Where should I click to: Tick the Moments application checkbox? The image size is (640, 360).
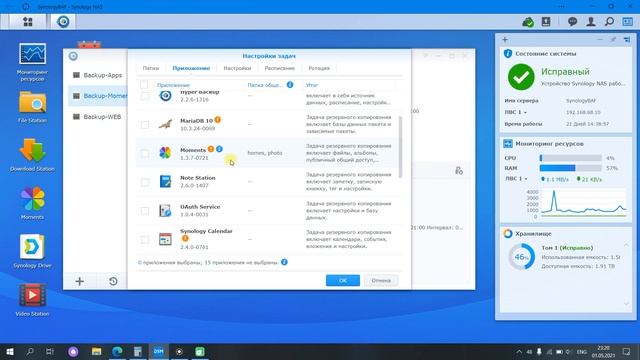[144, 153]
